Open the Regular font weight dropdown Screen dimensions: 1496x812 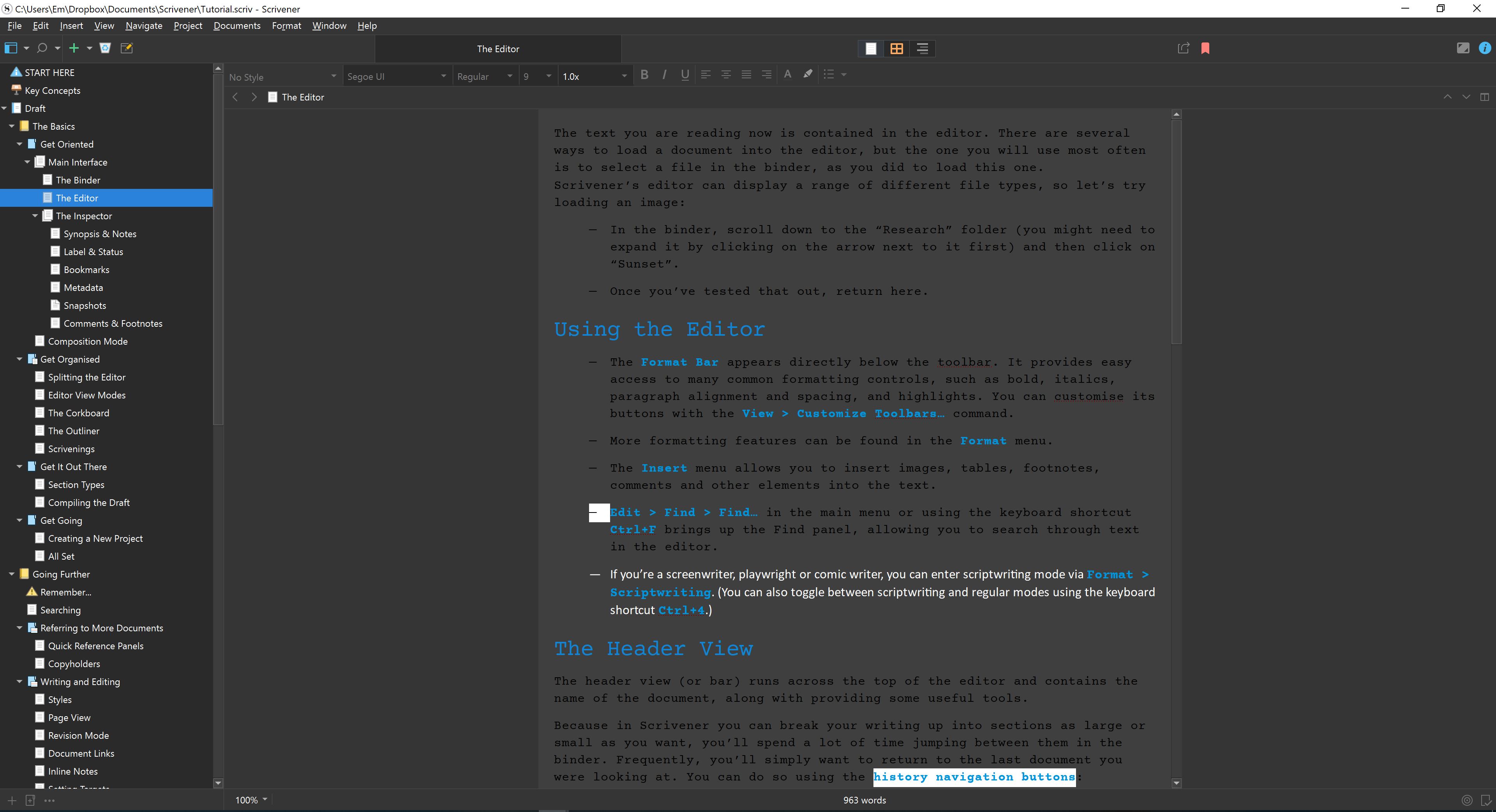485,77
